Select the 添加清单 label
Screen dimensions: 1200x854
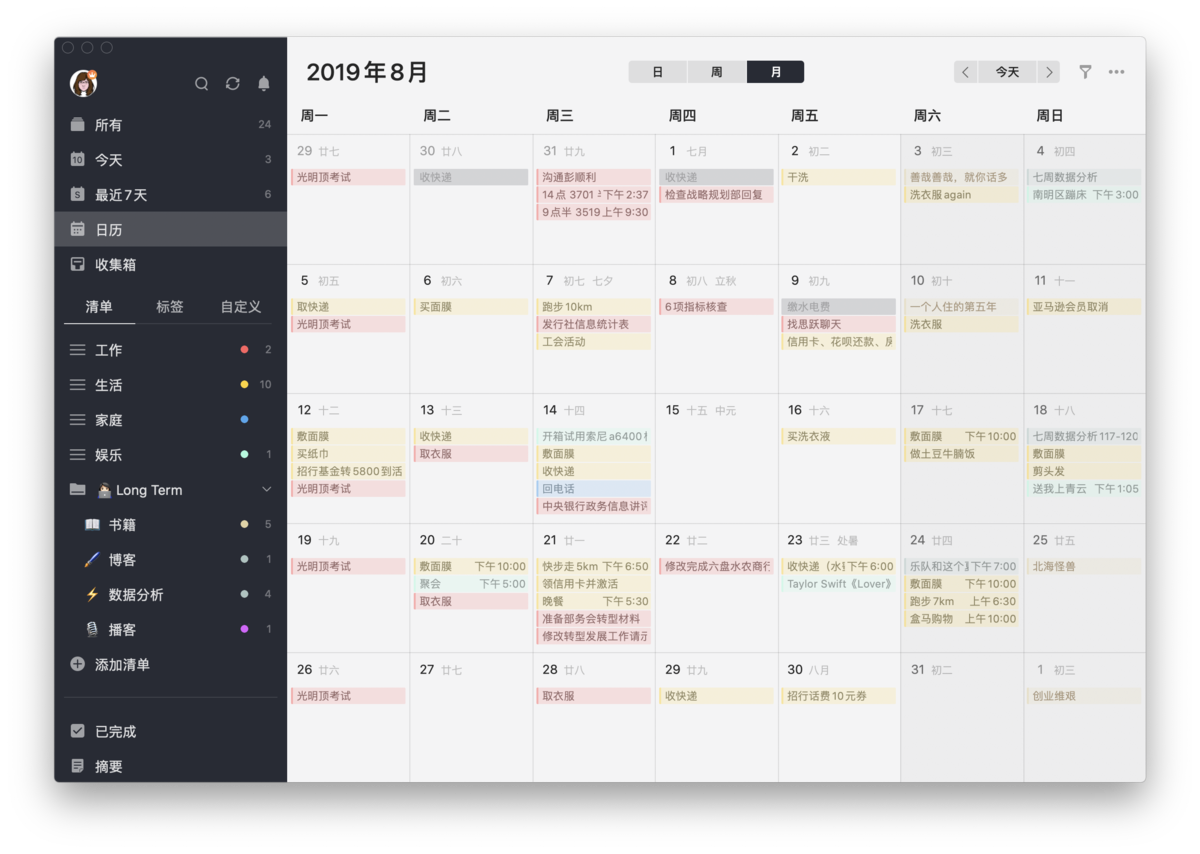pos(122,665)
